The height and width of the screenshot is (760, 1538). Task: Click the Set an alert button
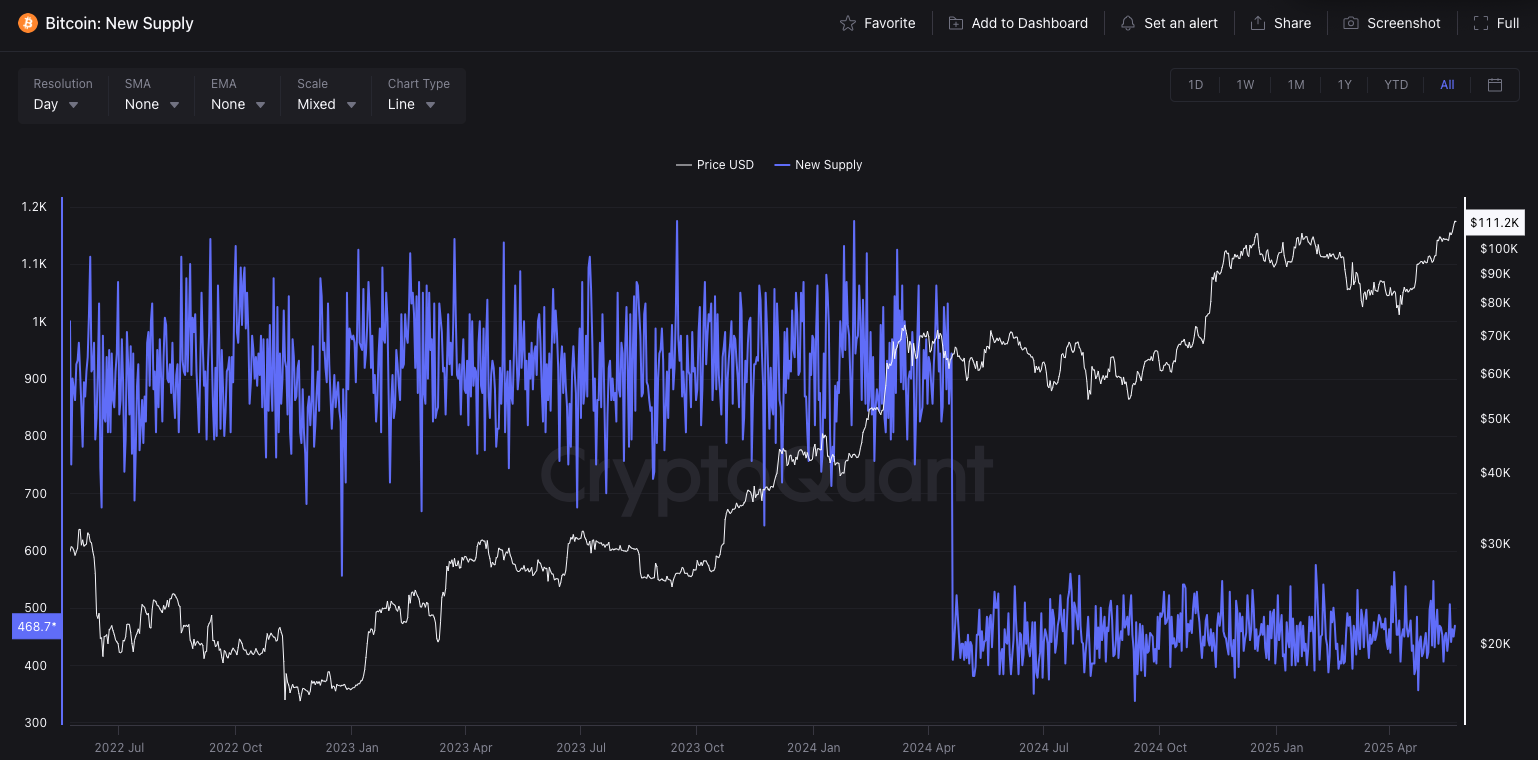coord(1169,23)
